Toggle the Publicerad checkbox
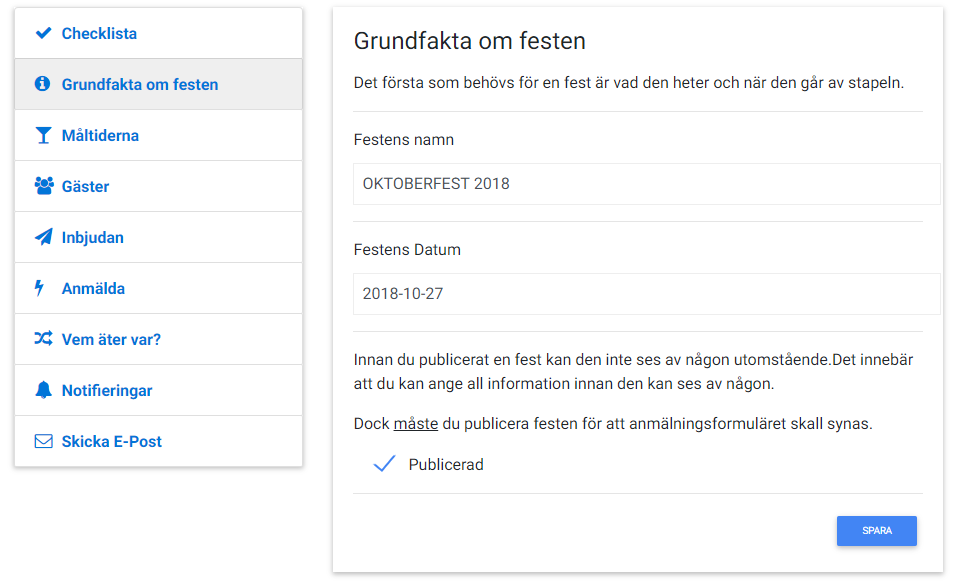 pyautogui.click(x=384, y=464)
